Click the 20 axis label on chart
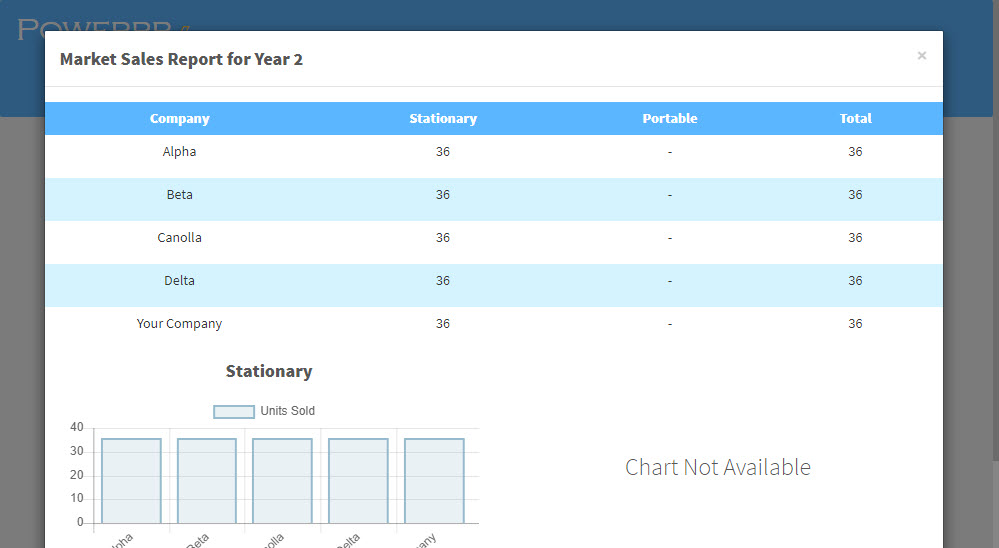The height and width of the screenshot is (548, 999). (x=76, y=475)
